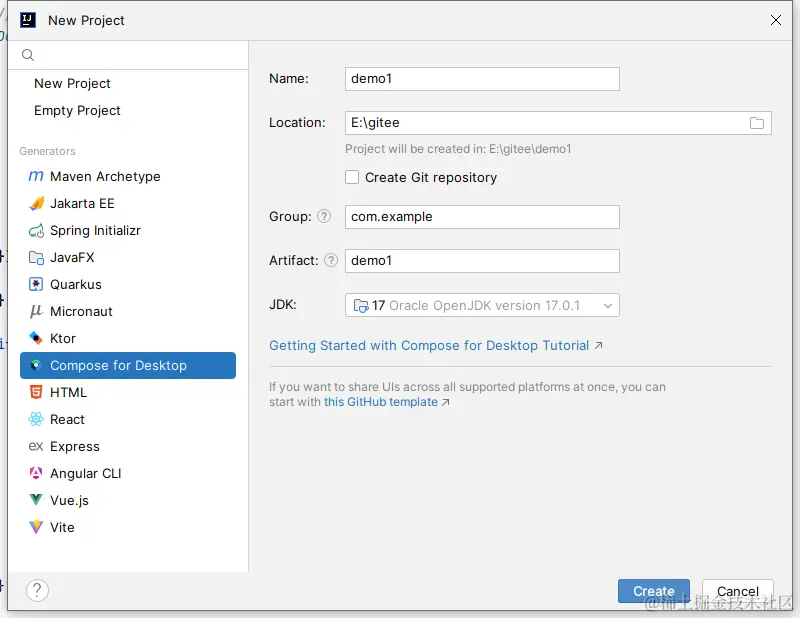Choose the Spring Initializr generator

click(128, 231)
